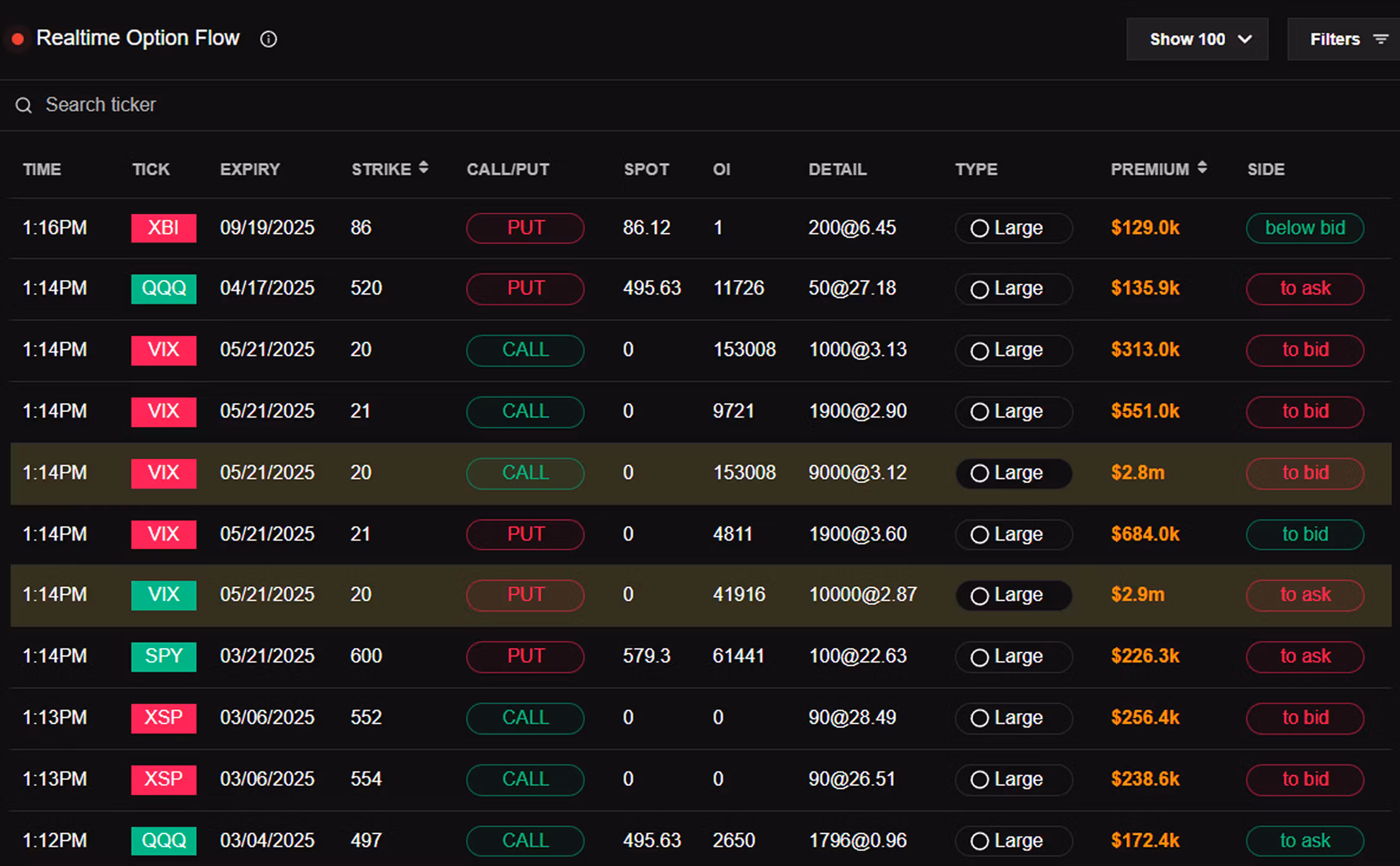Screen dimensions: 1400x866
Task: Click the info icon beside Realtime Option Flow
Action: point(268,39)
